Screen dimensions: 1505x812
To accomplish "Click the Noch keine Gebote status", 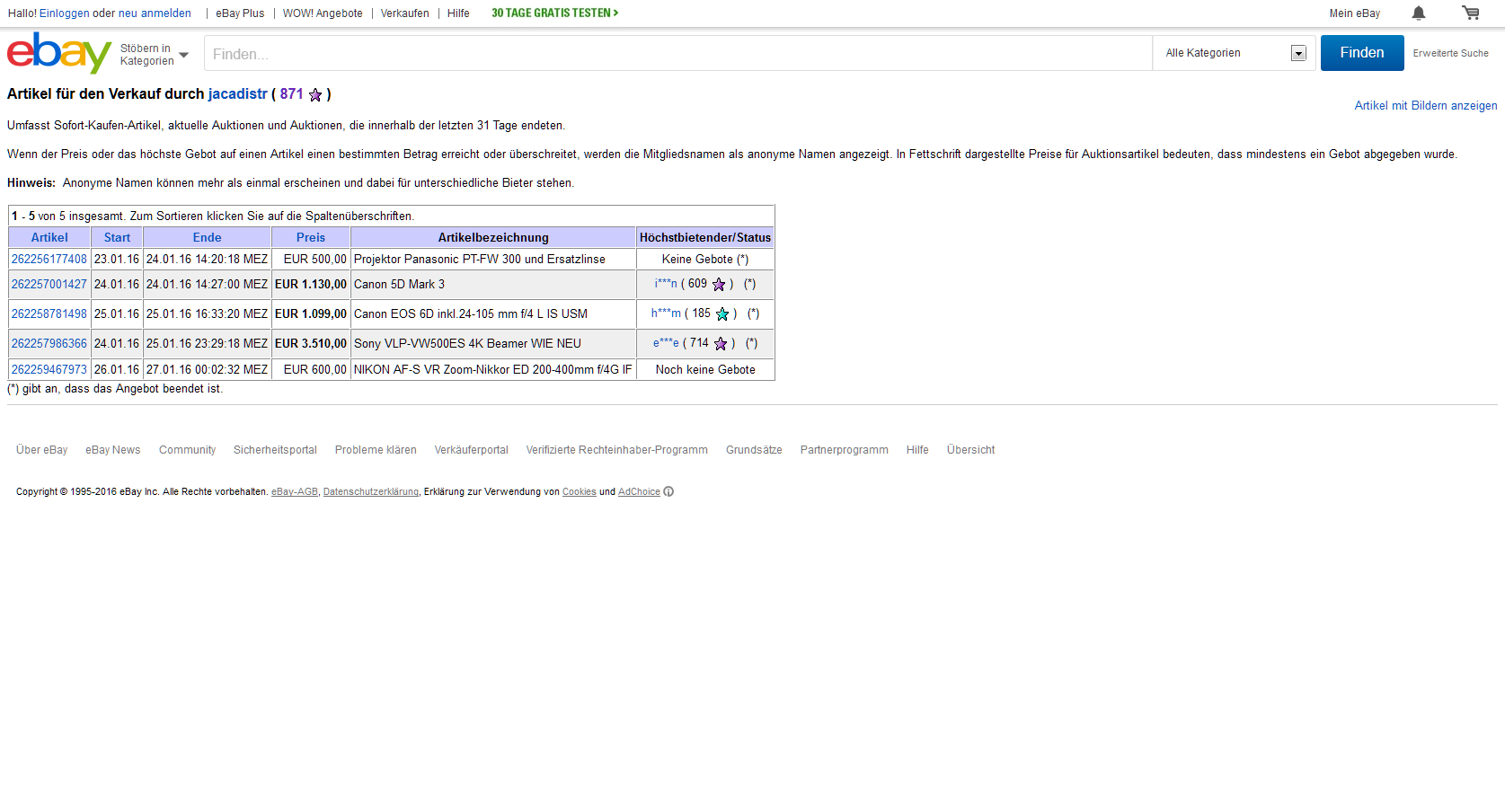I will point(705,370).
